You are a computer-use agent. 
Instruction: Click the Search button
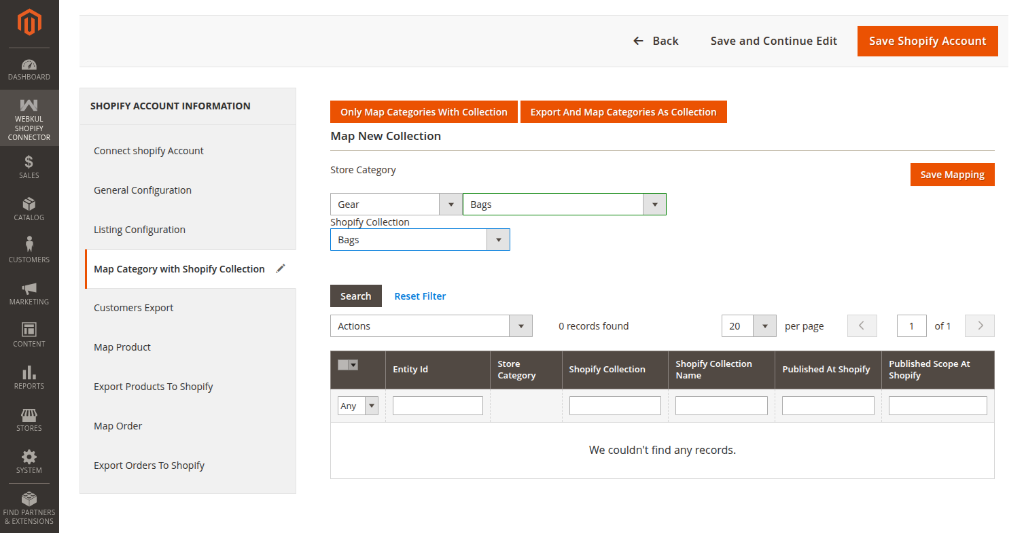(356, 296)
